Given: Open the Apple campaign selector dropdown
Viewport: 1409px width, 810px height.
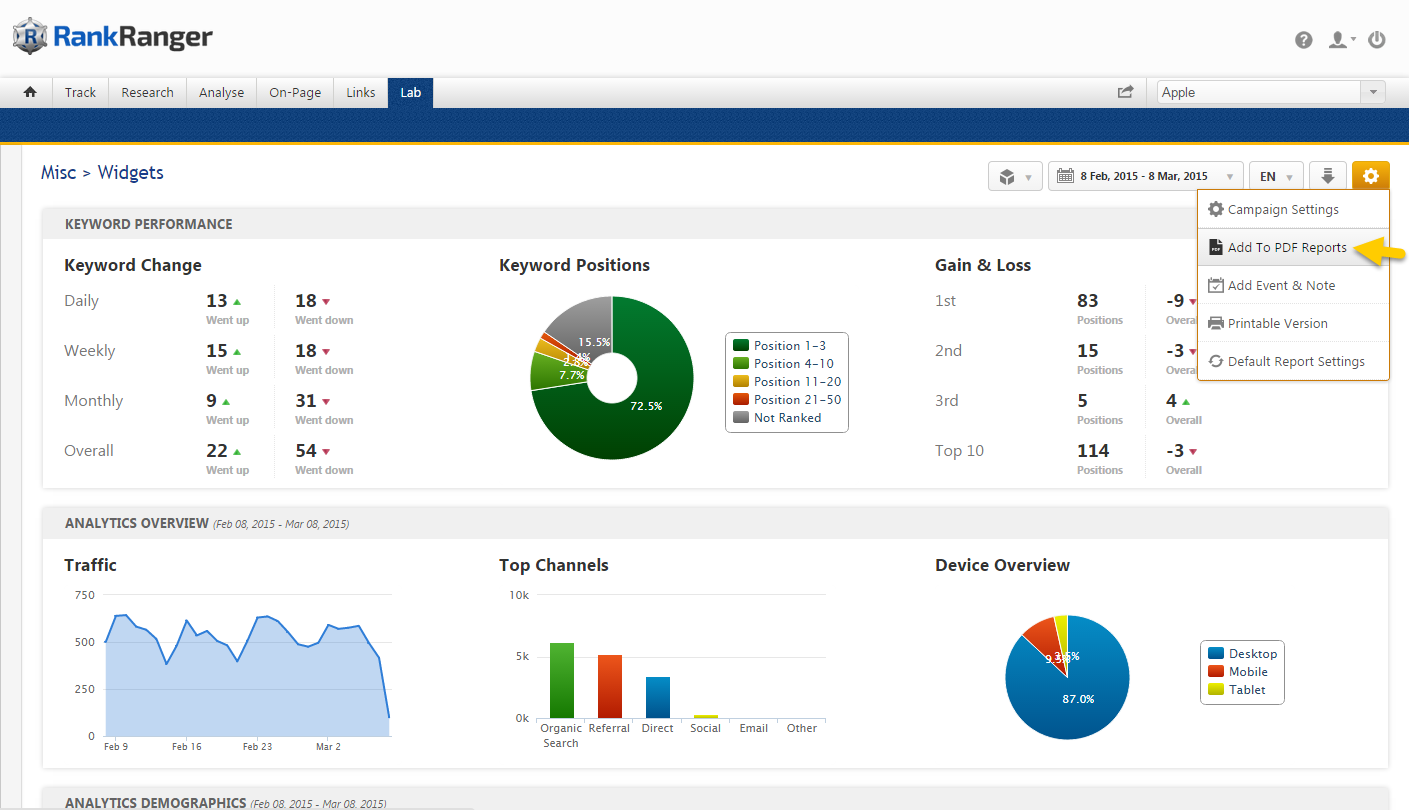Looking at the screenshot, I should tap(1270, 92).
